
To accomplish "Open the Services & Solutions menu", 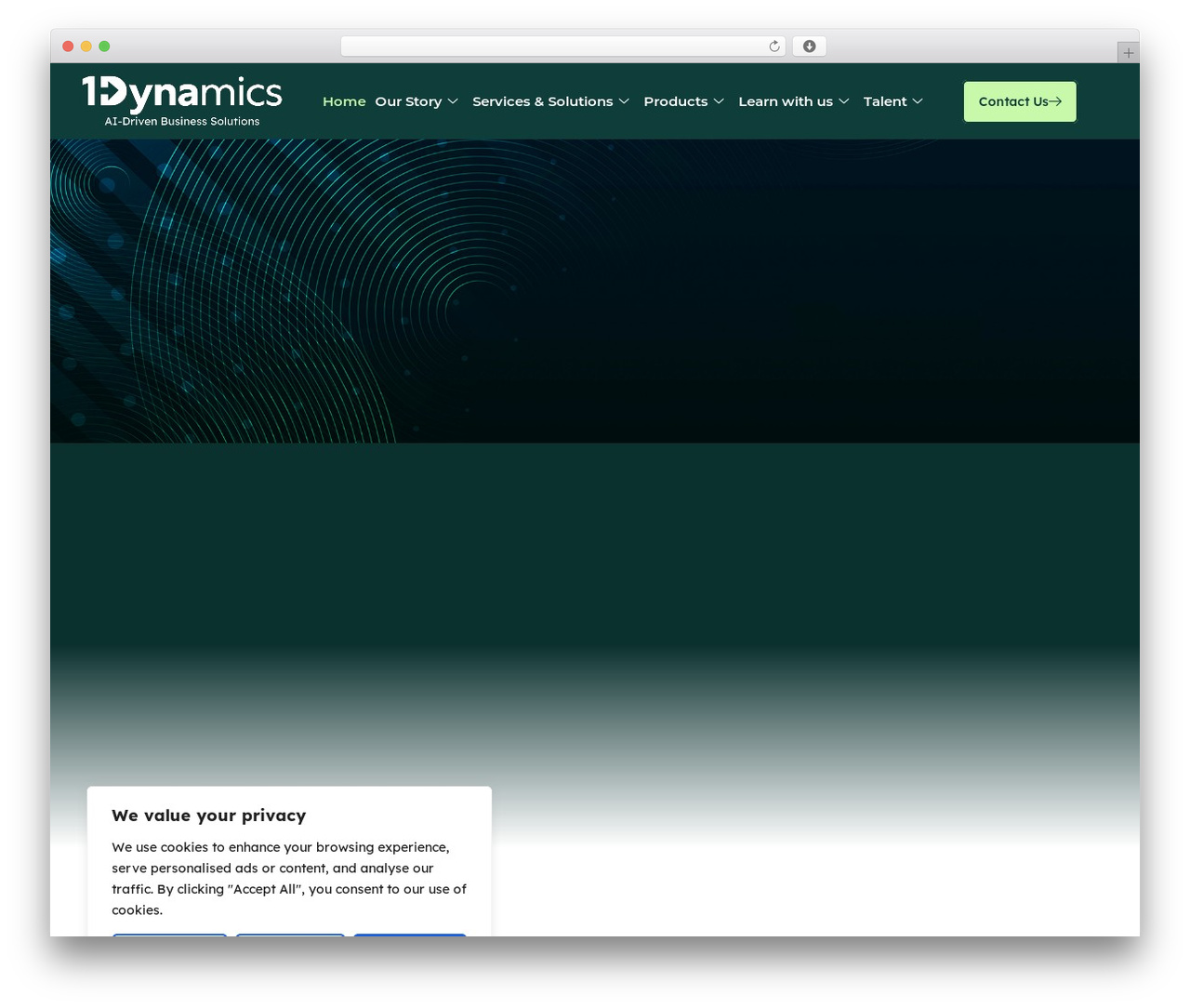I will 543,101.
